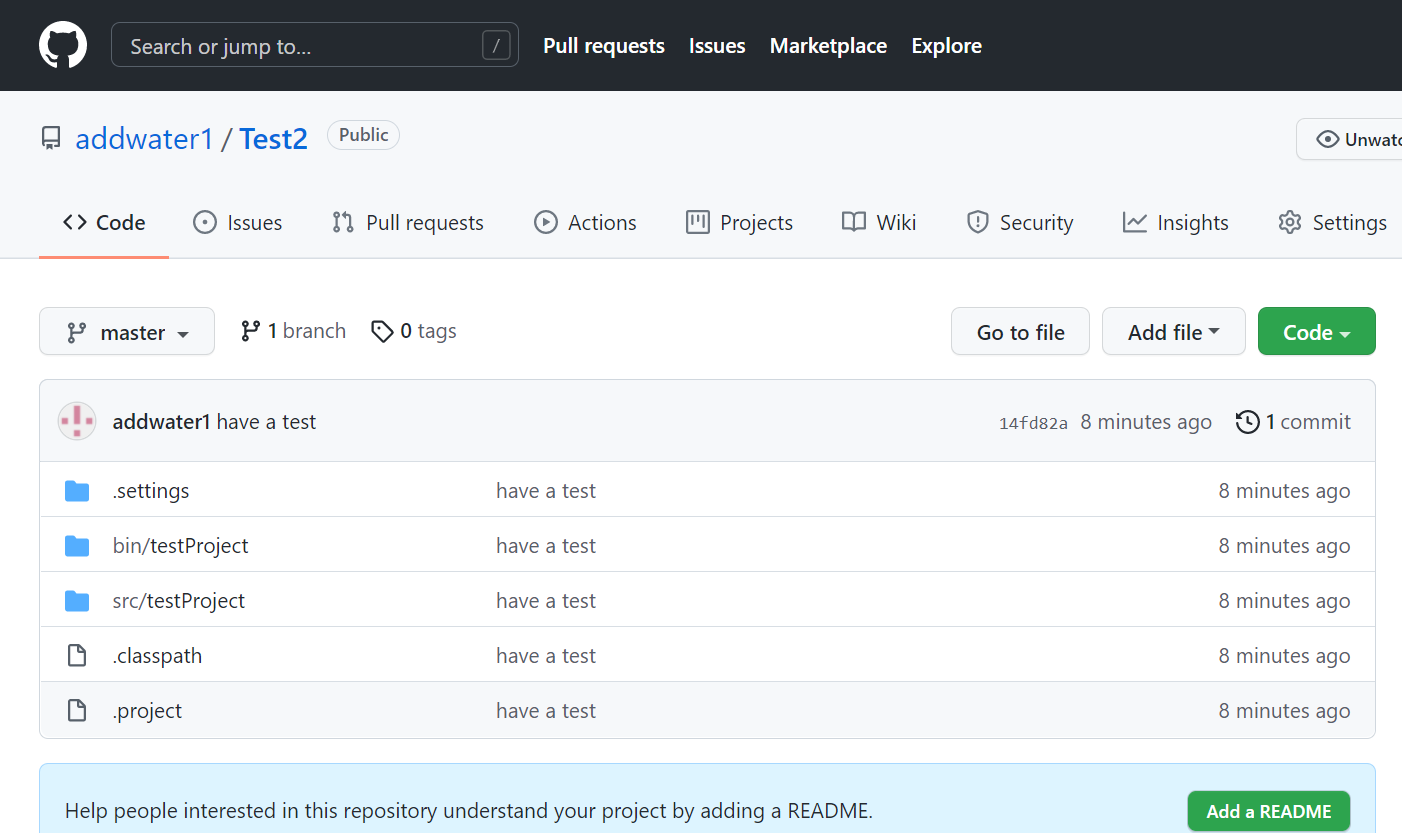Switch to the Projects tab
Image resolution: width=1402 pixels, height=833 pixels.
click(739, 223)
